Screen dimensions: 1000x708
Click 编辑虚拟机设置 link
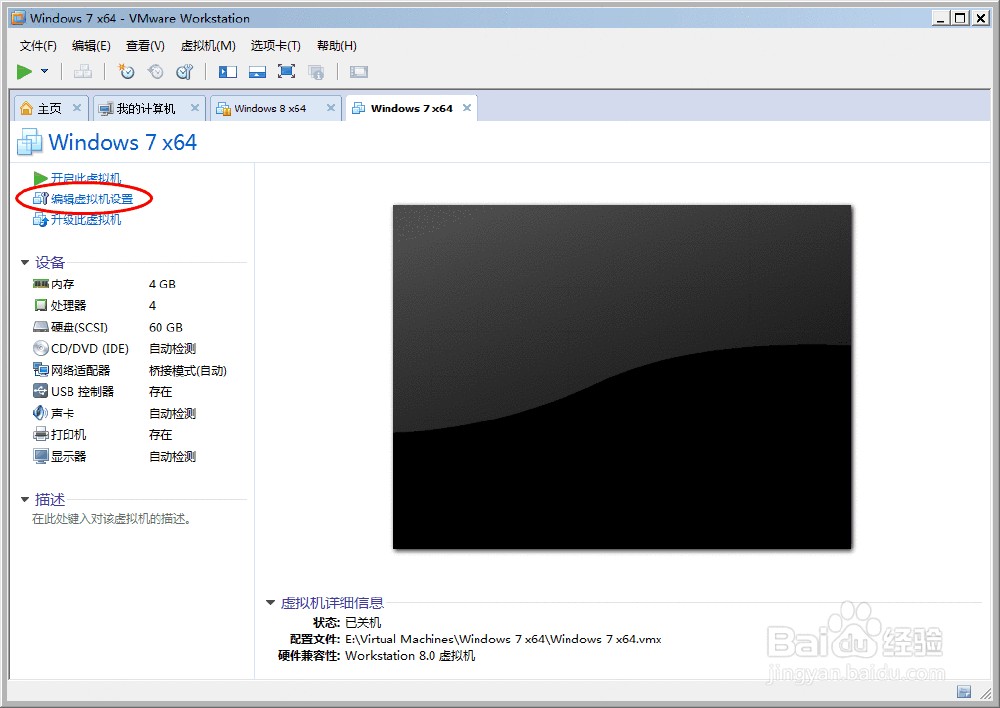pyautogui.click(x=92, y=199)
